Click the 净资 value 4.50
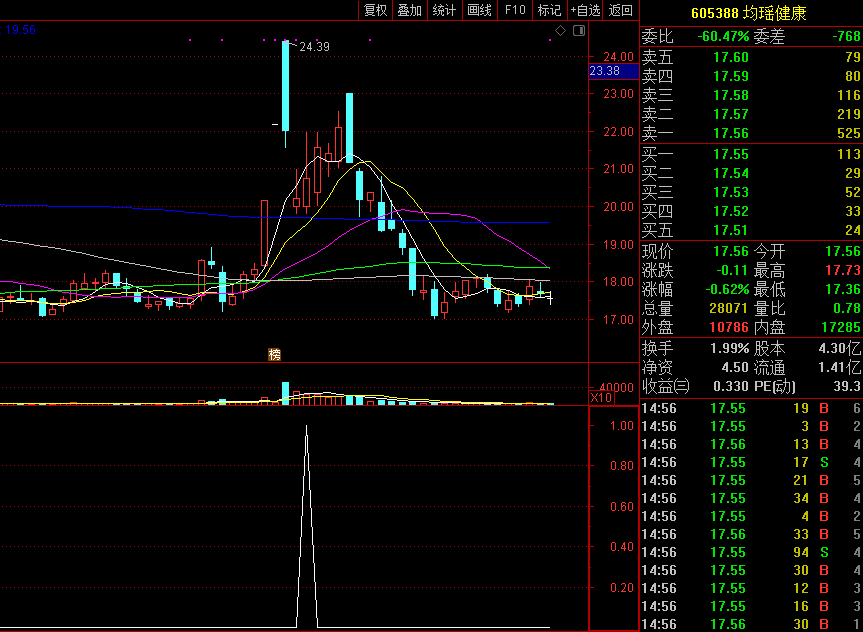Screen dimensions: 863x632 tap(735, 367)
